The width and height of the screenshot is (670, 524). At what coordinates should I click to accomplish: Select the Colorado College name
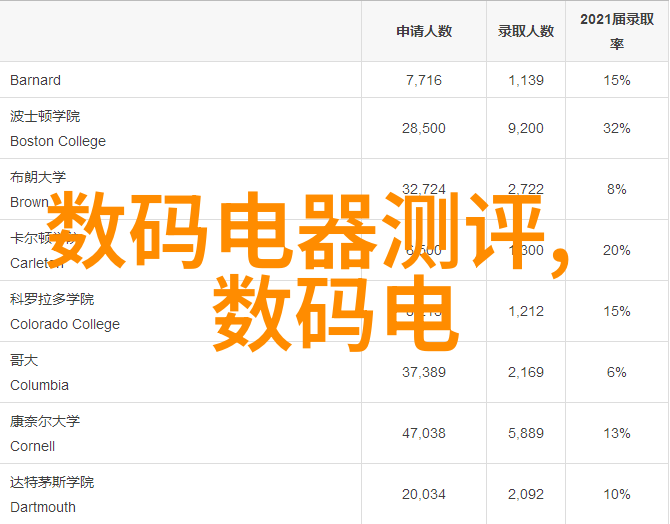[x=65, y=324]
